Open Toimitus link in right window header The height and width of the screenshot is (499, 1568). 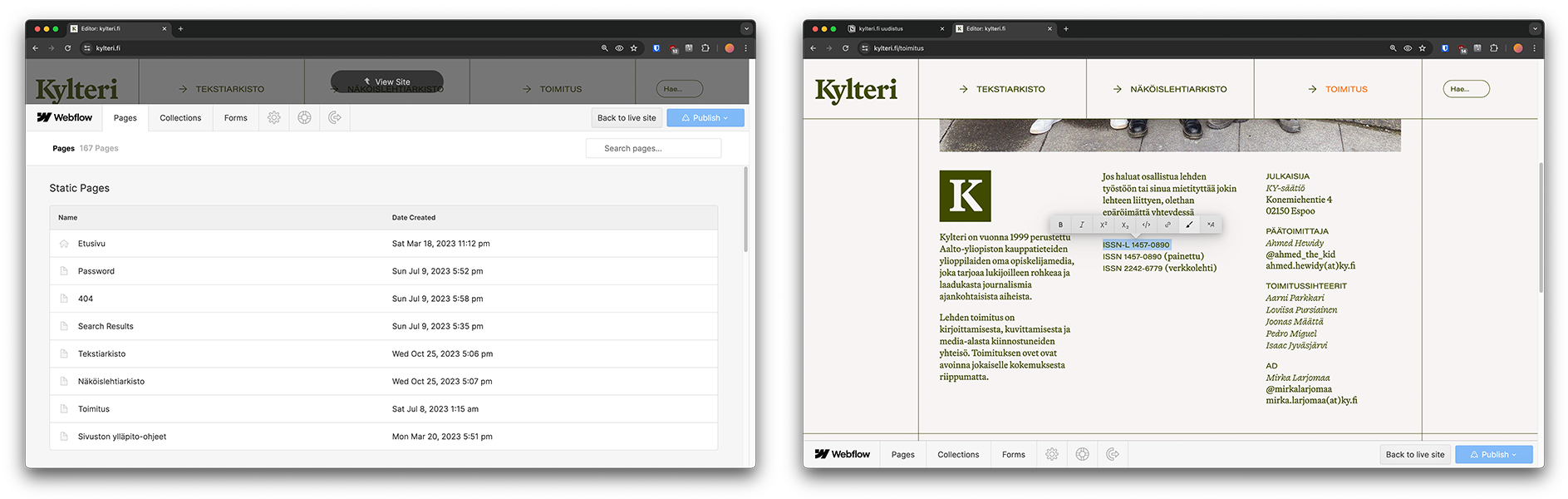(x=1337, y=89)
